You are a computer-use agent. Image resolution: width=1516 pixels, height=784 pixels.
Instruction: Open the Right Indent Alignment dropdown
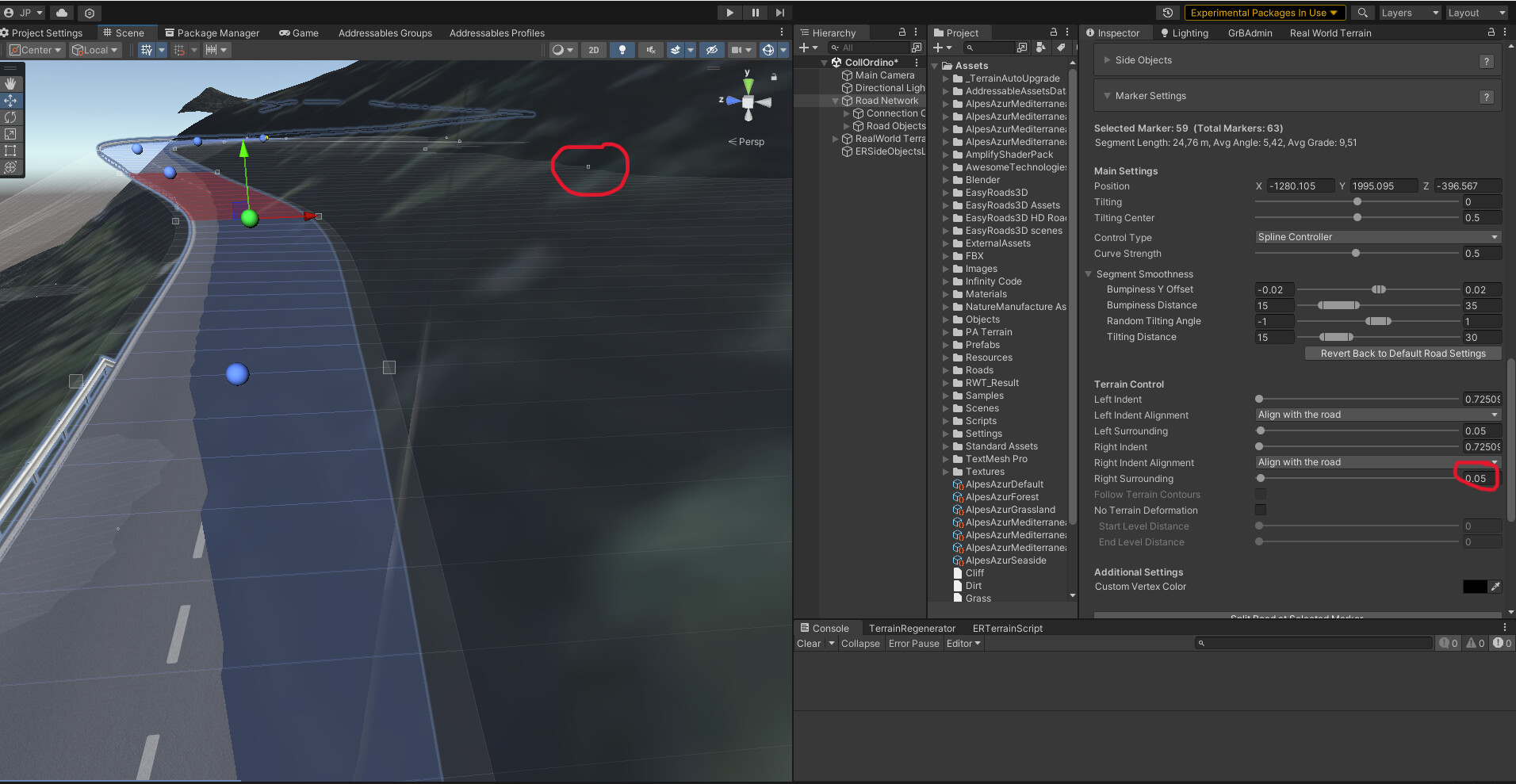pos(1377,462)
